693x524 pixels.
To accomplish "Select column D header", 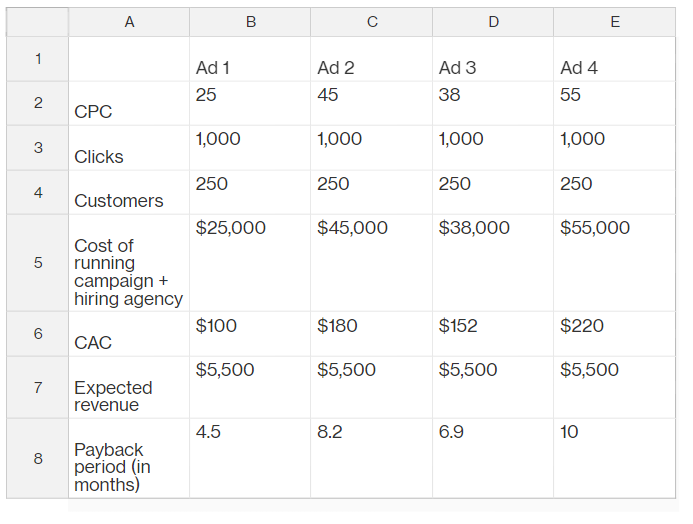I will tap(493, 22).
